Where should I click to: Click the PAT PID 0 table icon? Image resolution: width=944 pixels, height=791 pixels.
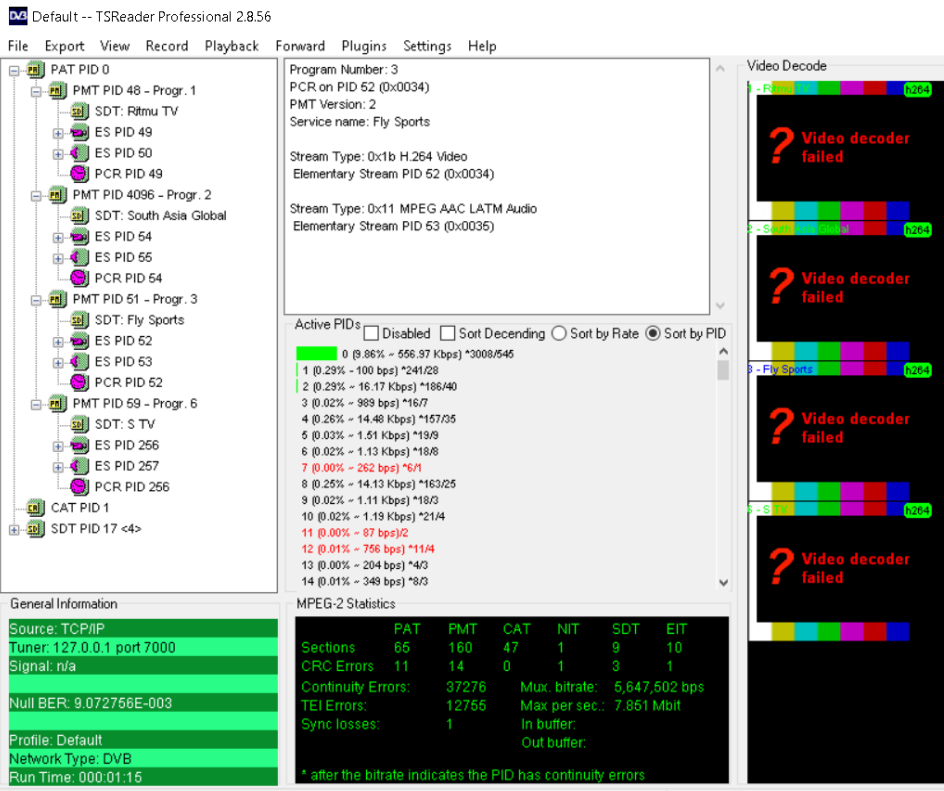(35, 70)
